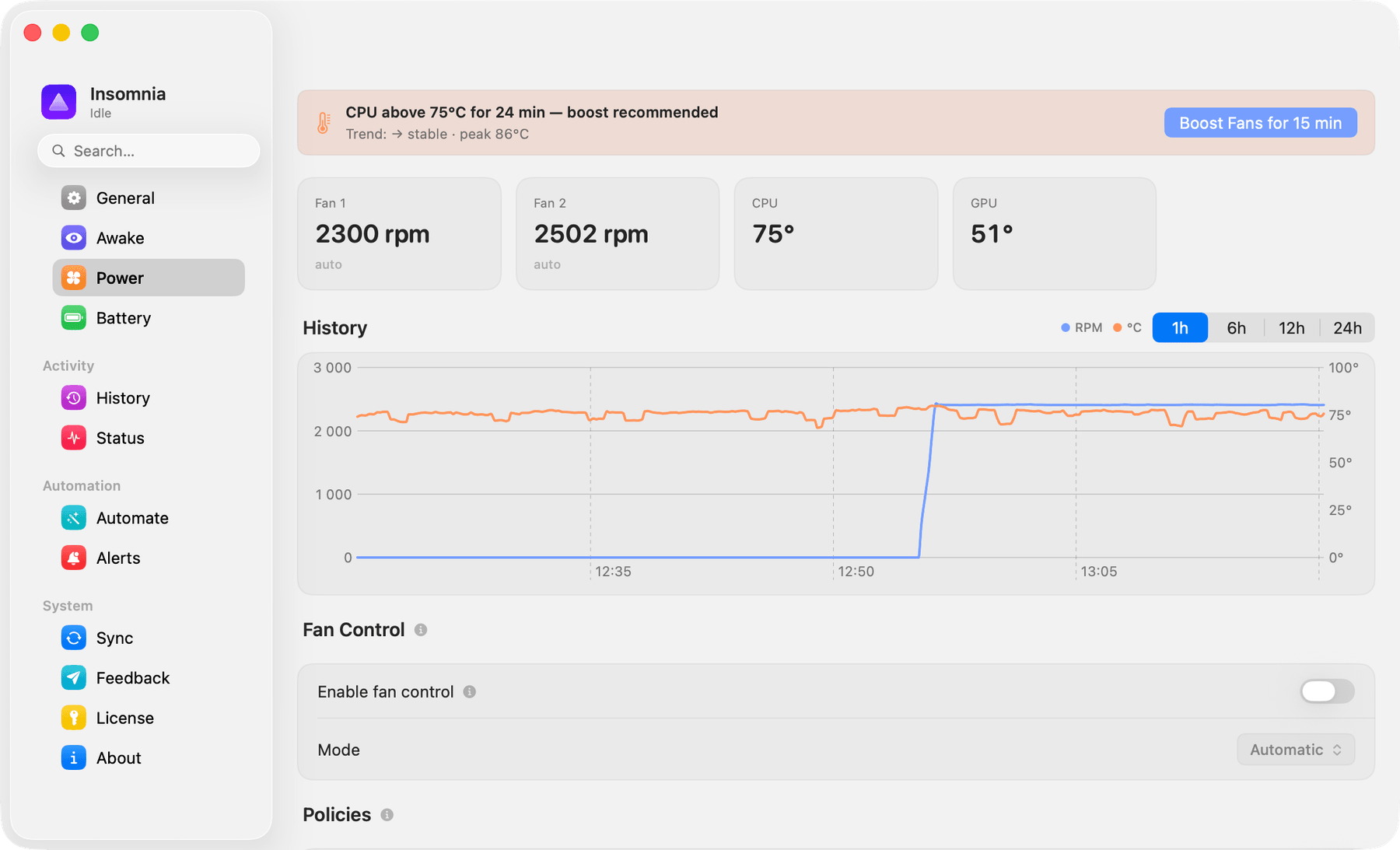Open Automate wand icon
1400x850 pixels.
point(74,518)
